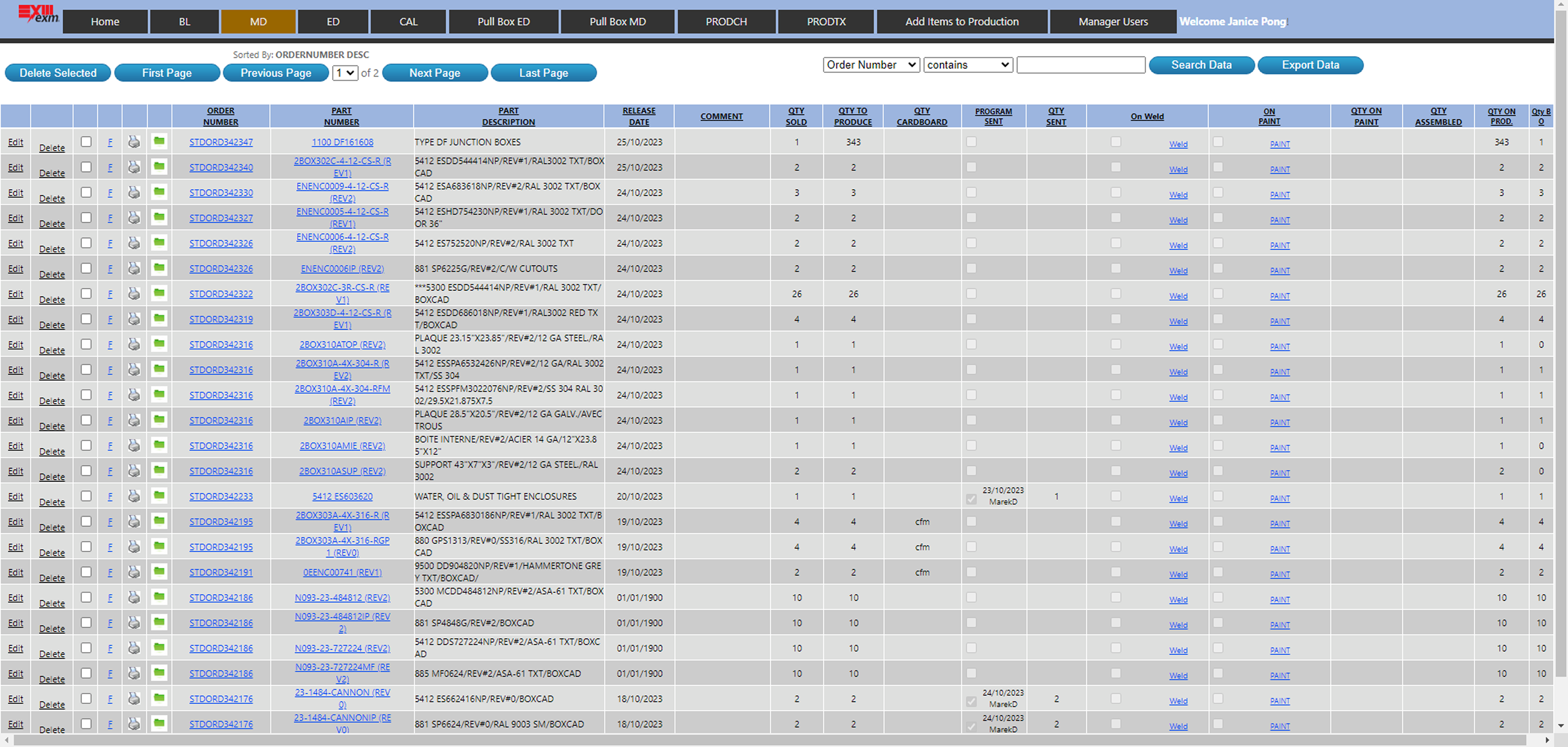Switch to the Pull Box ED tab
1568x747 pixels.
(503, 22)
